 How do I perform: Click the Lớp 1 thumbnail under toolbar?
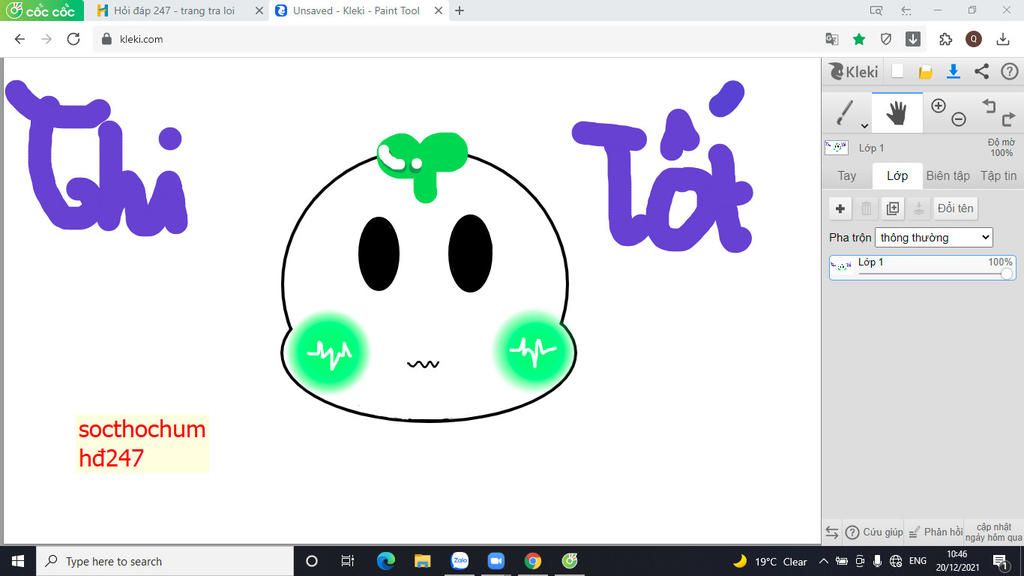click(x=837, y=148)
